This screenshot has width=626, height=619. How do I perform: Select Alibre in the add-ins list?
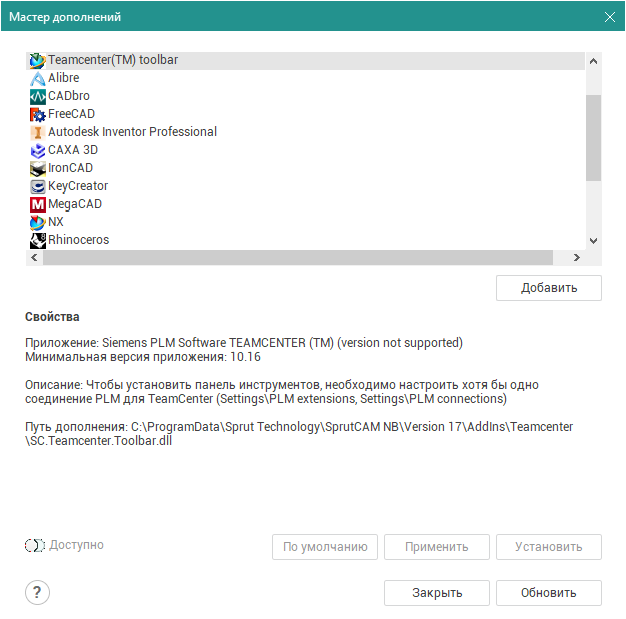pyautogui.click(x=305, y=79)
